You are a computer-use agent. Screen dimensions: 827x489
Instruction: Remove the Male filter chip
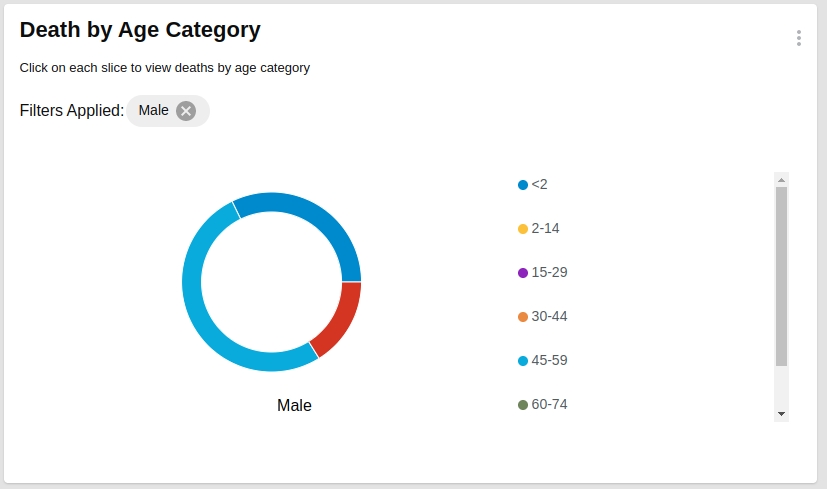pyautogui.click(x=186, y=111)
